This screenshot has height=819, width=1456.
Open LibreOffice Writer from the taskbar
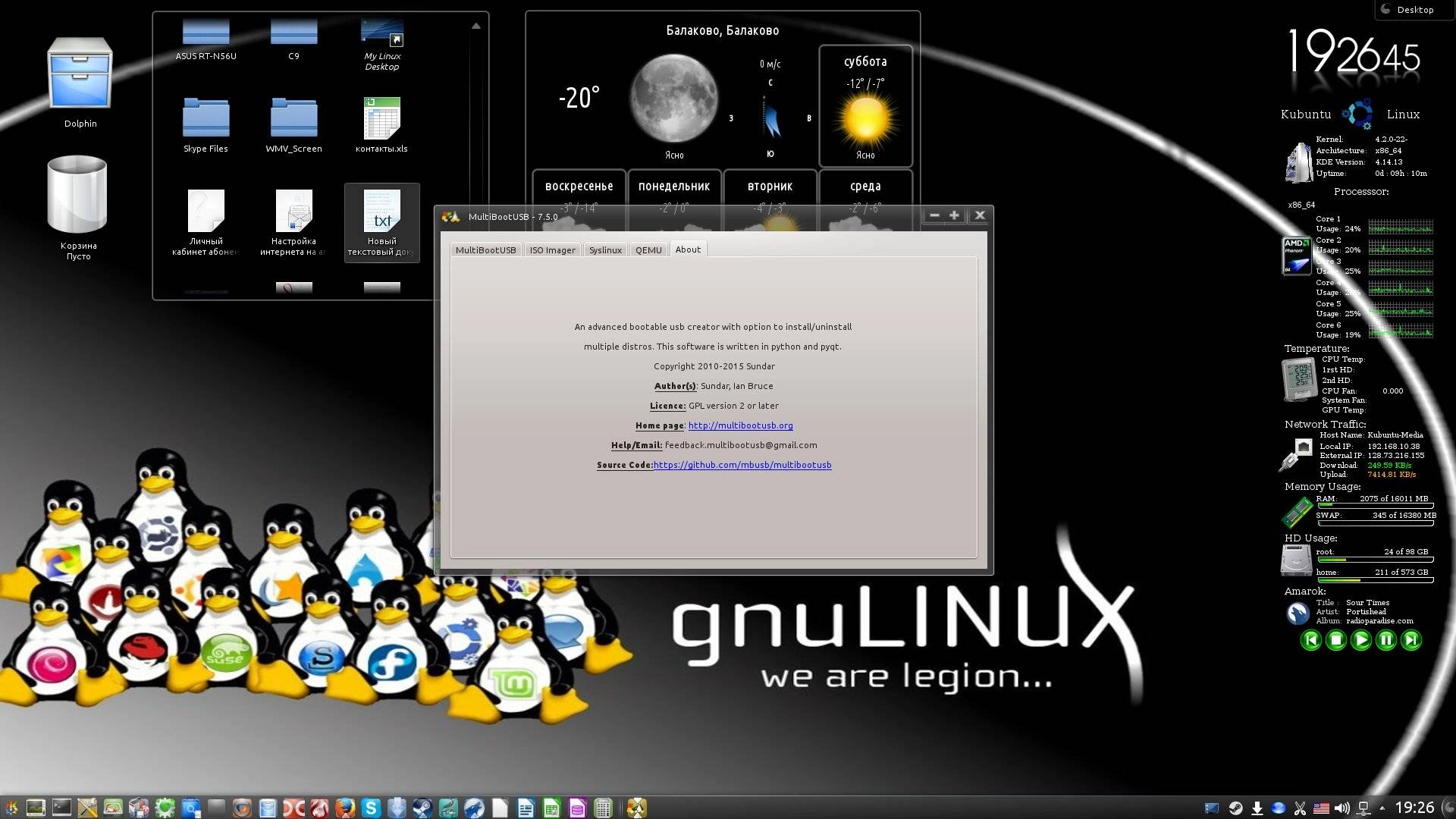coord(526,808)
